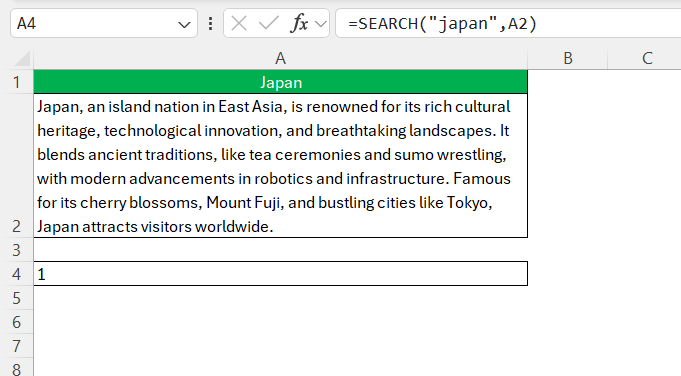
Task: Select column C header
Action: point(647,58)
